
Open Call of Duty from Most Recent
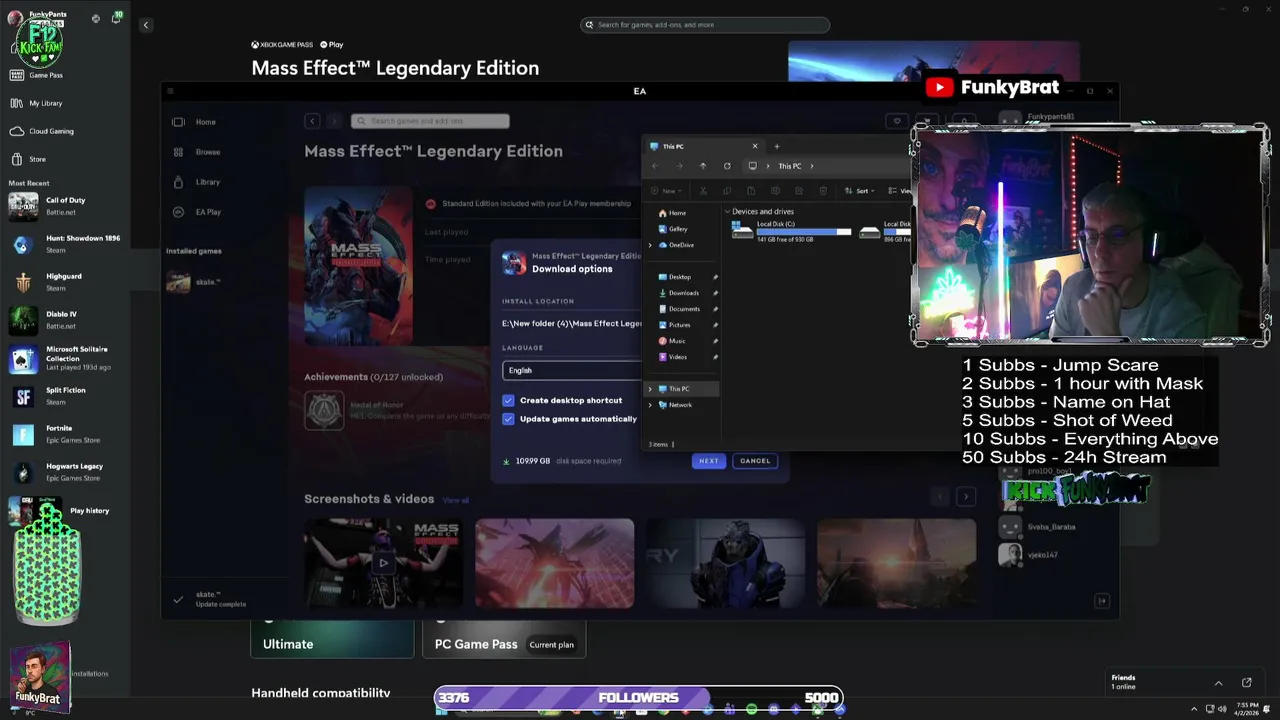tap(65, 206)
